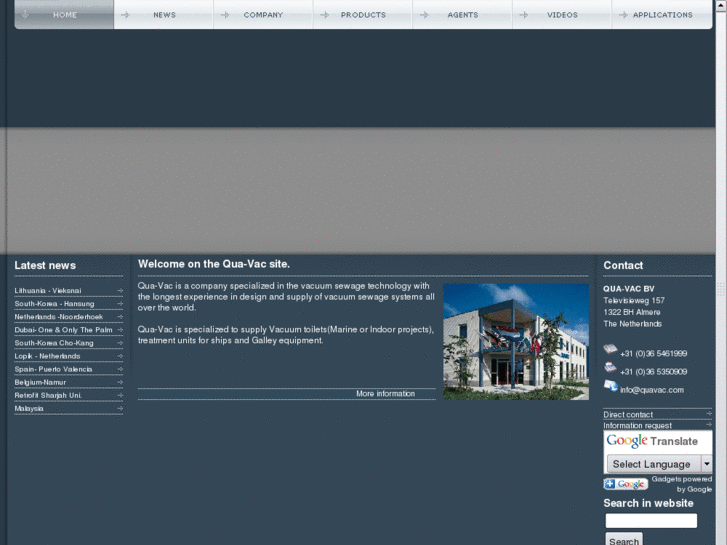Click the Welcome on the Qua-Vac site heading

pos(214,264)
